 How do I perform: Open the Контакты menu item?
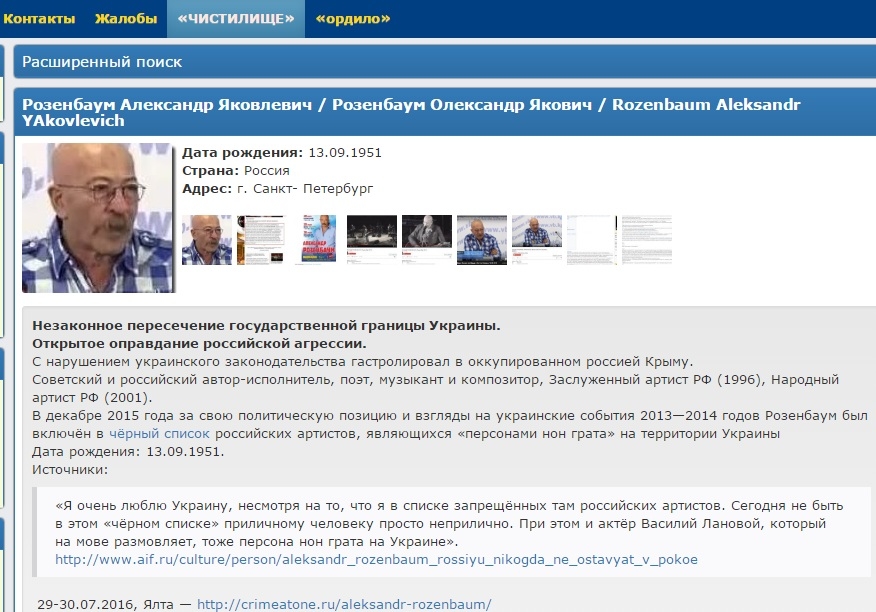coord(39,18)
